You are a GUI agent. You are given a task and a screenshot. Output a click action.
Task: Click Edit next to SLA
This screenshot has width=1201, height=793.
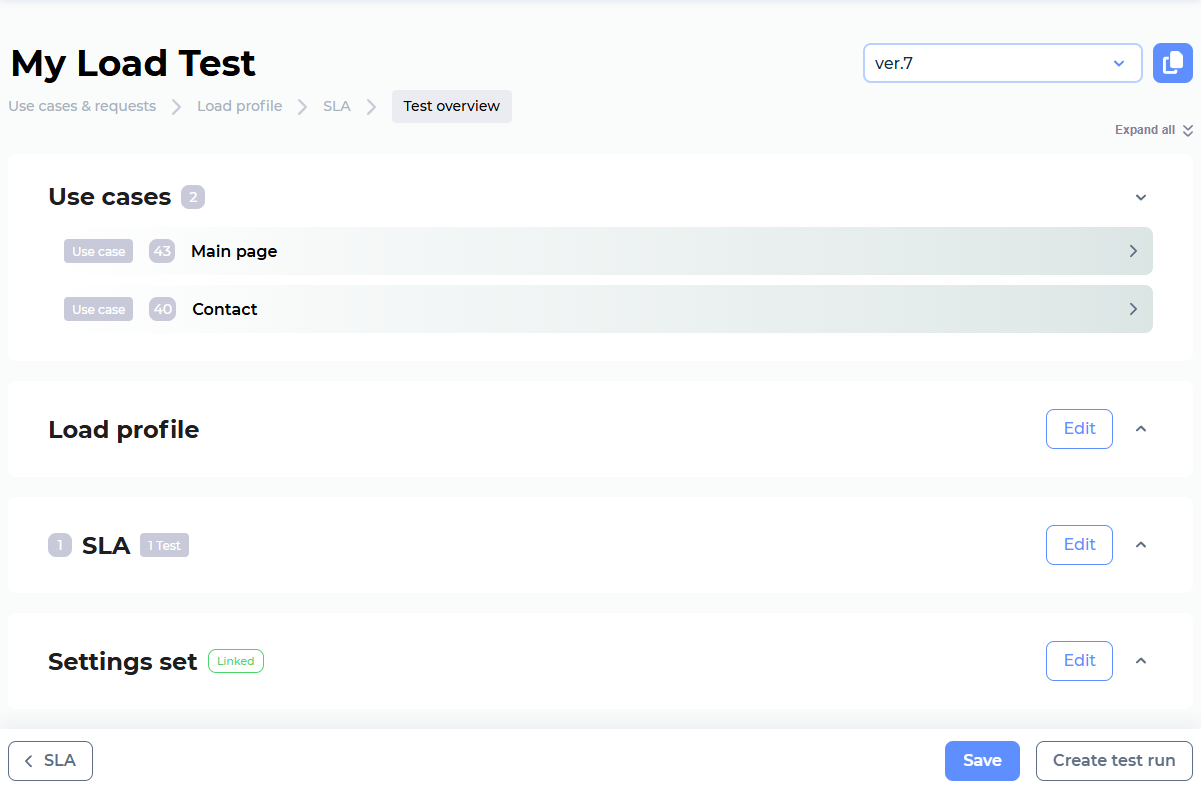point(1078,544)
